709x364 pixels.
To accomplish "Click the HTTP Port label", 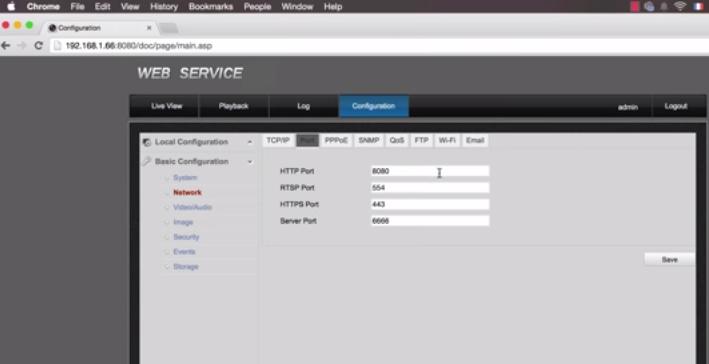I will point(297,171).
